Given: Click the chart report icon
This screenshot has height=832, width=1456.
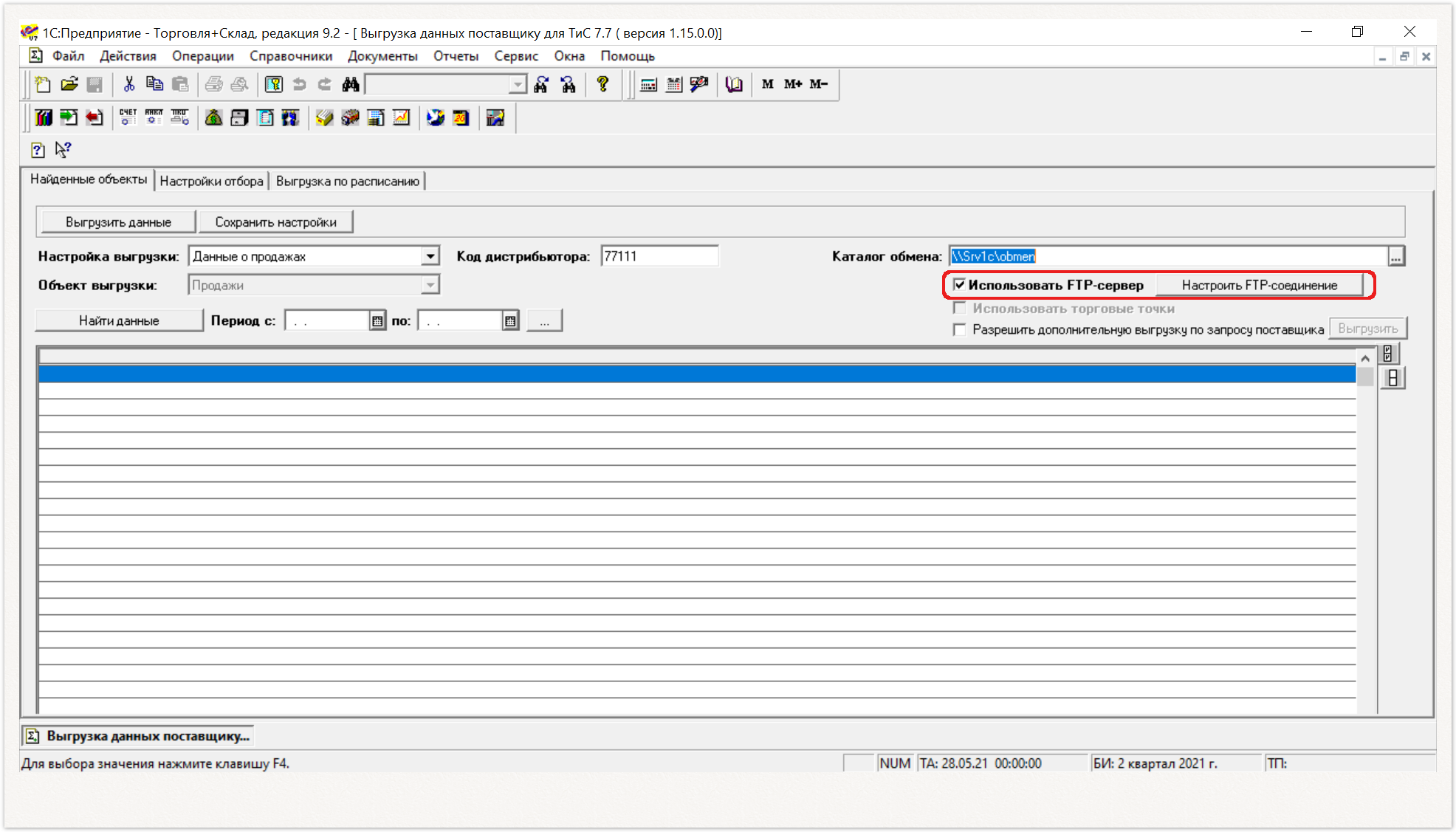Looking at the screenshot, I should (x=401, y=117).
